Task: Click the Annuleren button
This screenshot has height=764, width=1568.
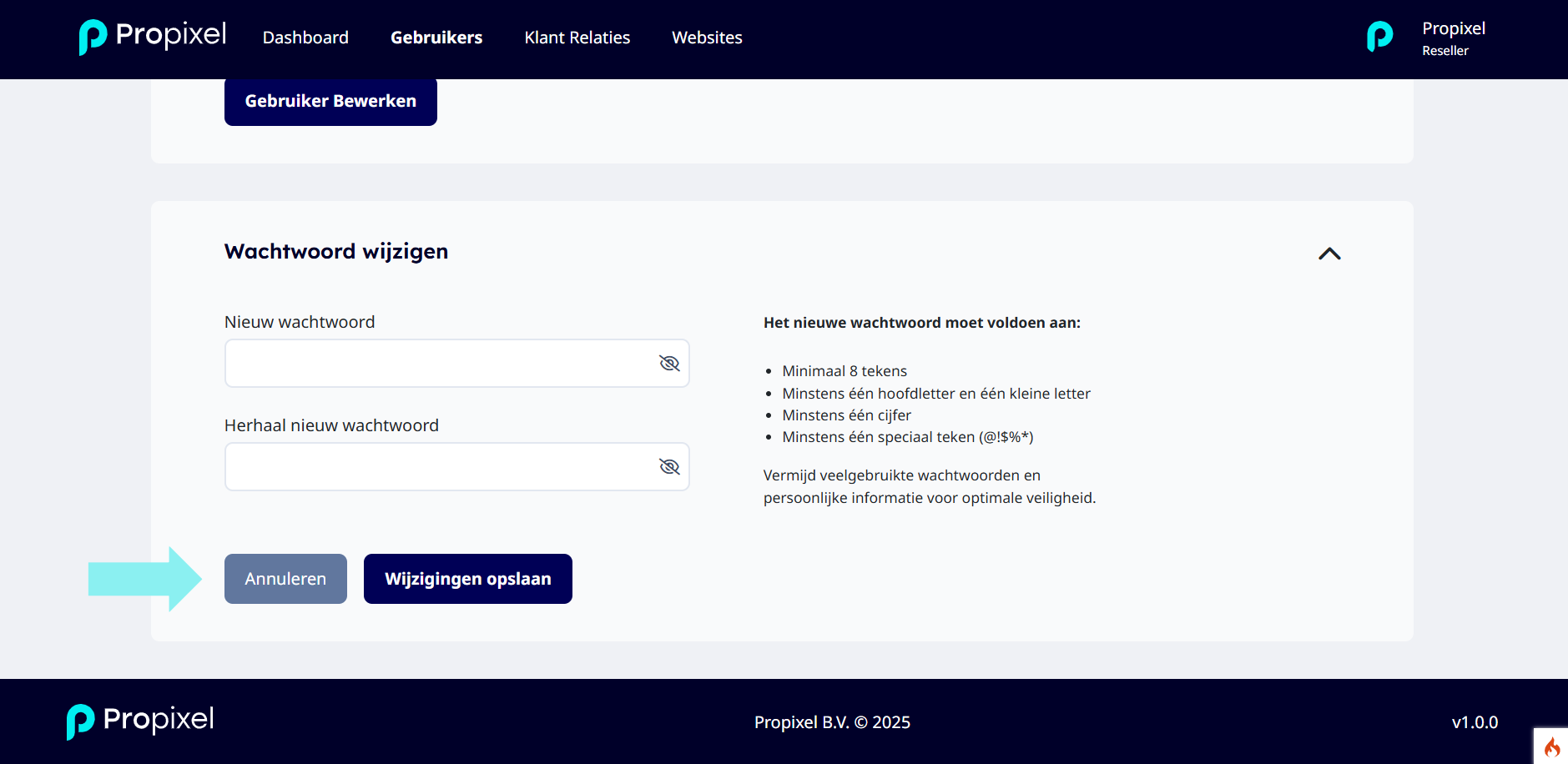Action: pyautogui.click(x=285, y=579)
